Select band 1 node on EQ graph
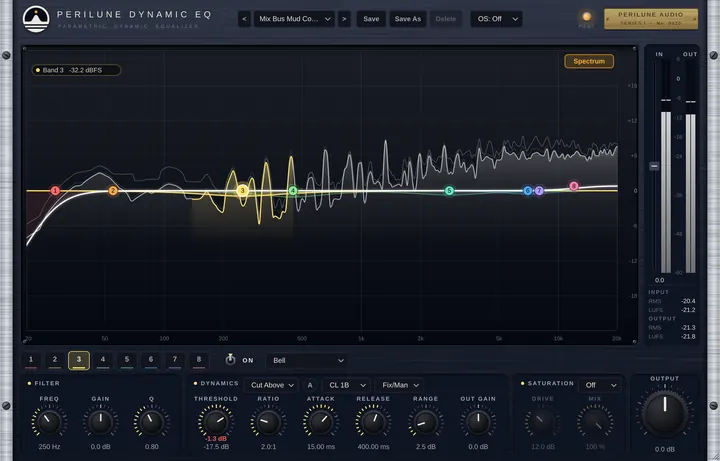The height and width of the screenshot is (461, 720). click(55, 191)
